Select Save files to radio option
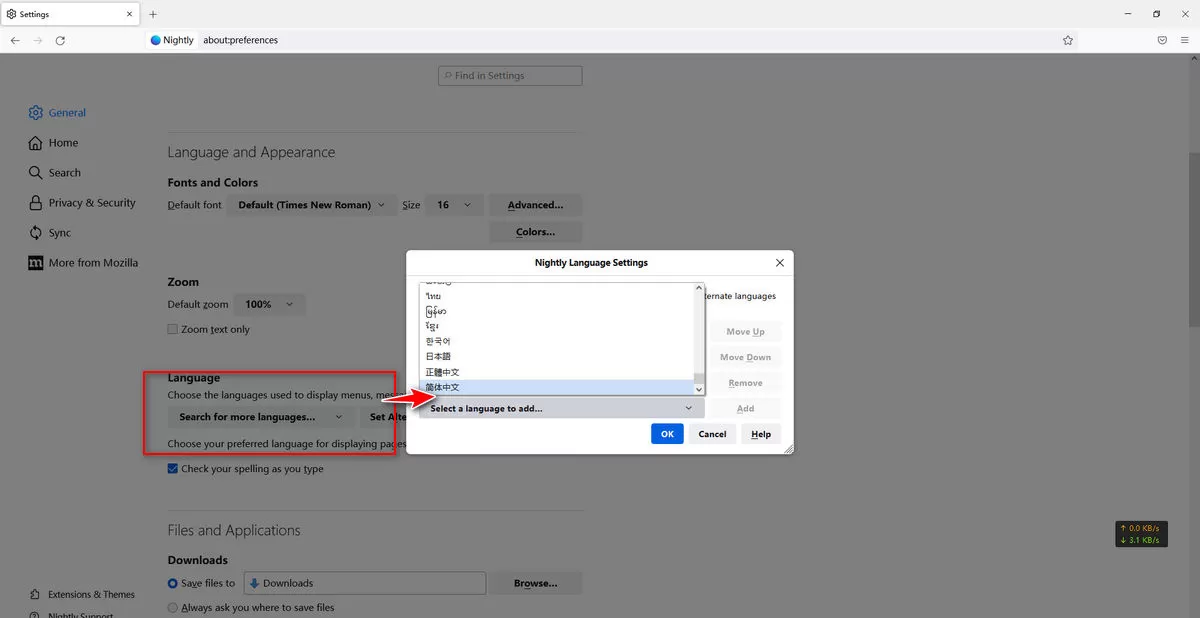This screenshot has height=618, width=1200. (x=173, y=583)
